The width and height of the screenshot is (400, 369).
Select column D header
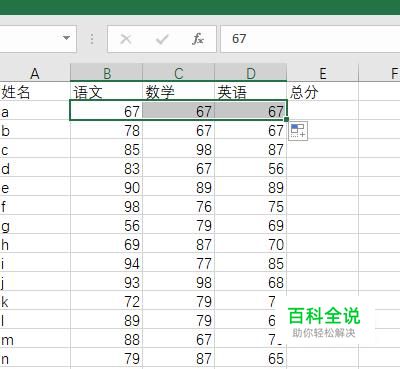tap(251, 73)
